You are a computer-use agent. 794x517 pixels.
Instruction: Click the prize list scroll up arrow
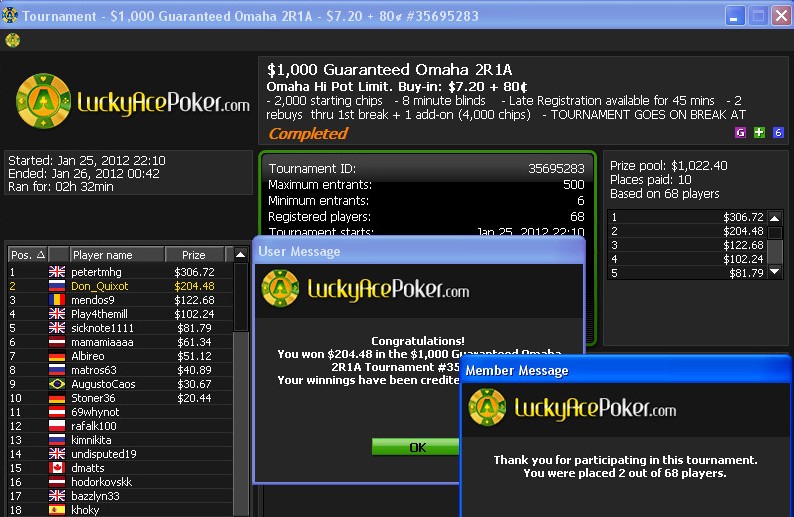point(775,218)
